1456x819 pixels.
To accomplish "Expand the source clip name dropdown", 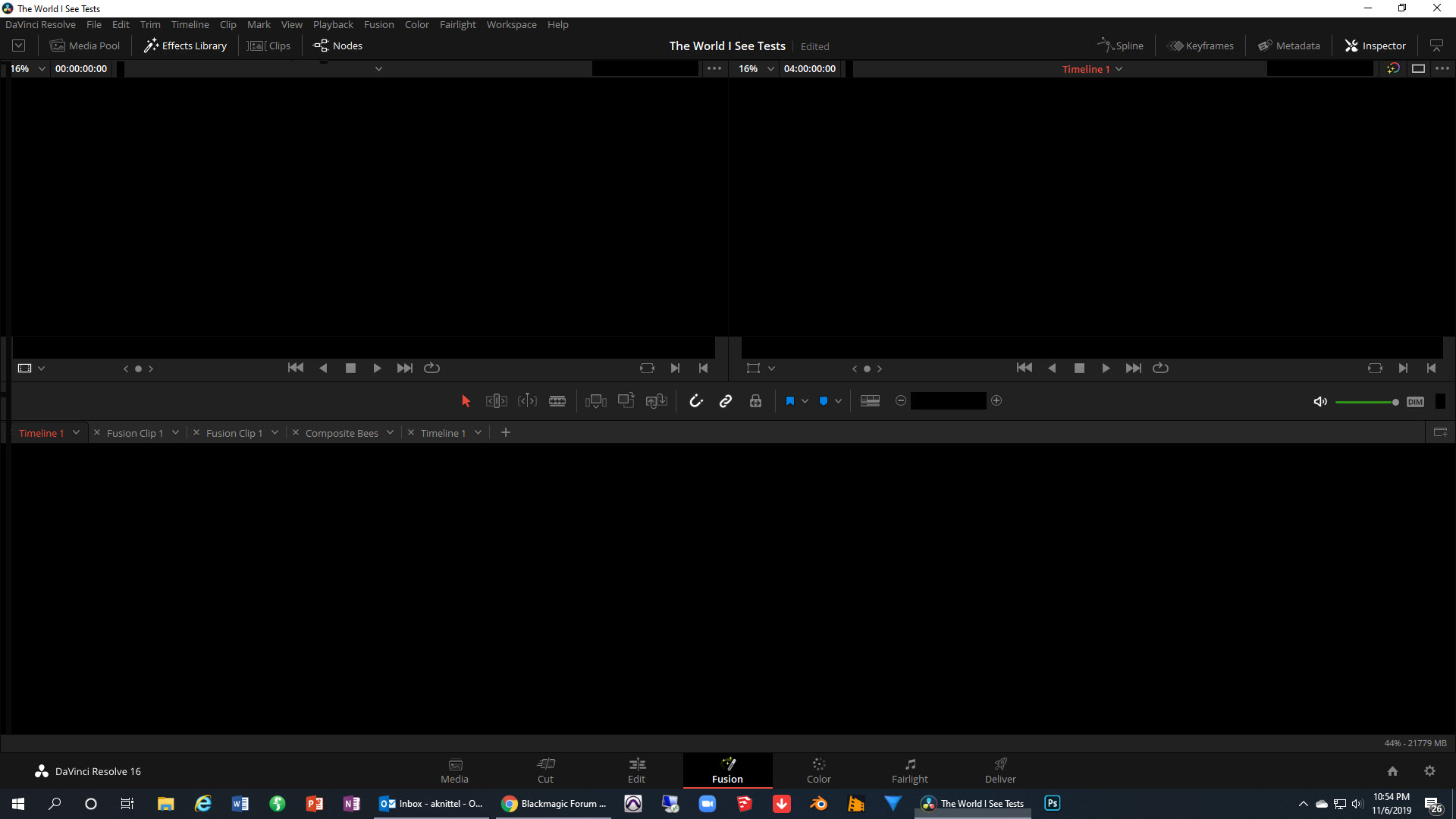I will (x=378, y=69).
